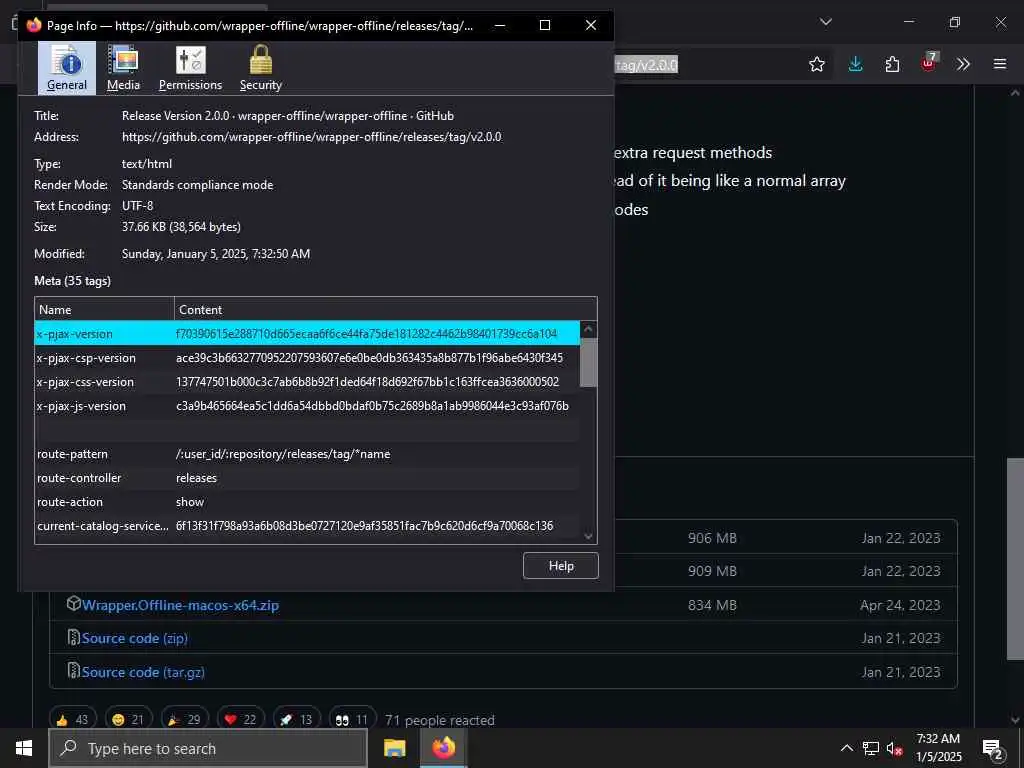Toggle the eyes reaction with 11
The width and height of the screenshot is (1024, 768).
pos(353,720)
